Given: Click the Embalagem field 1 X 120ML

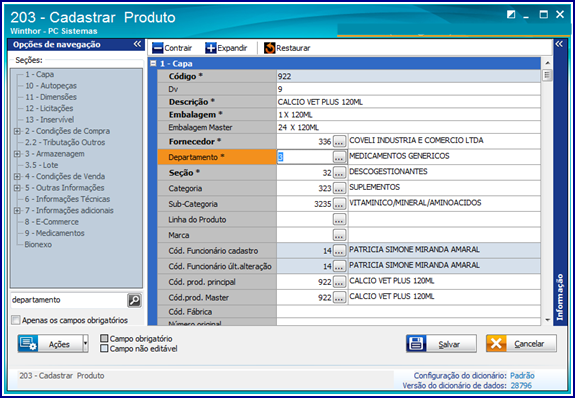Looking at the screenshot, I should pos(408,115).
